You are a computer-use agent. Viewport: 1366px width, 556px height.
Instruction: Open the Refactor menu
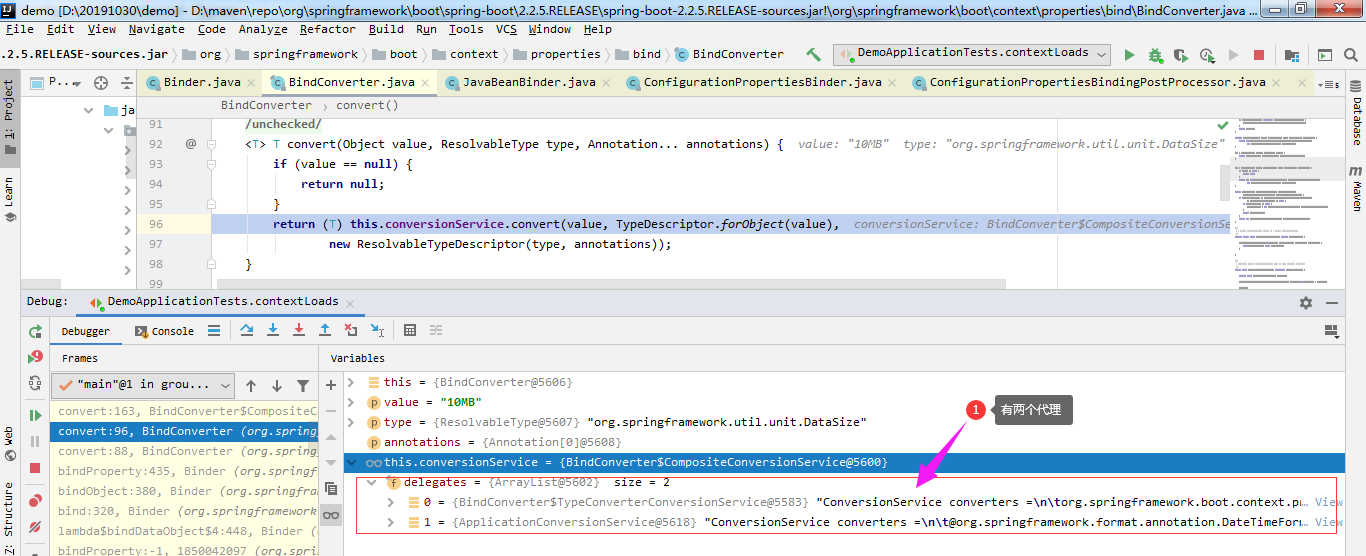(x=328, y=30)
